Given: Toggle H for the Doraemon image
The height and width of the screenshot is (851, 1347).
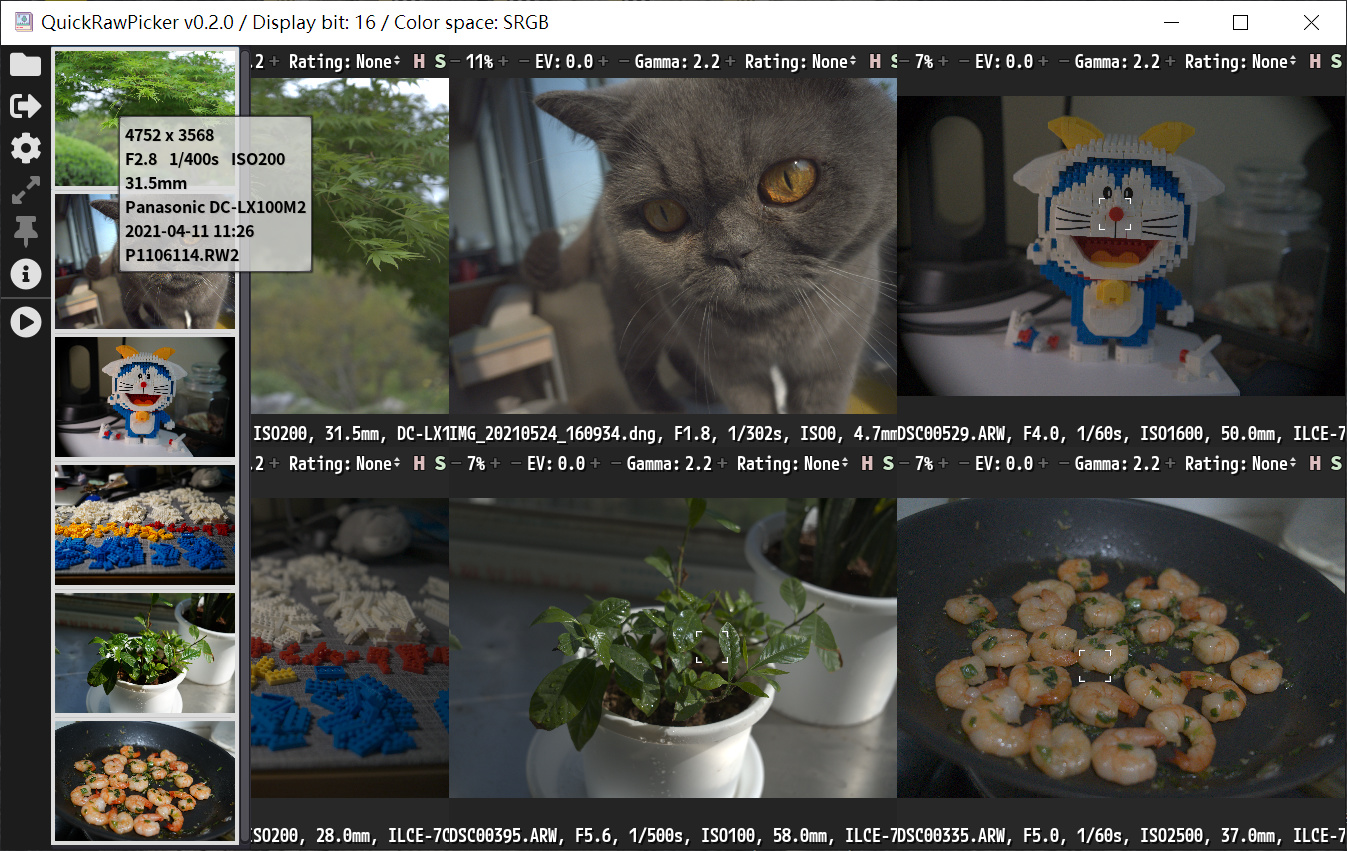Looking at the screenshot, I should click(1315, 62).
